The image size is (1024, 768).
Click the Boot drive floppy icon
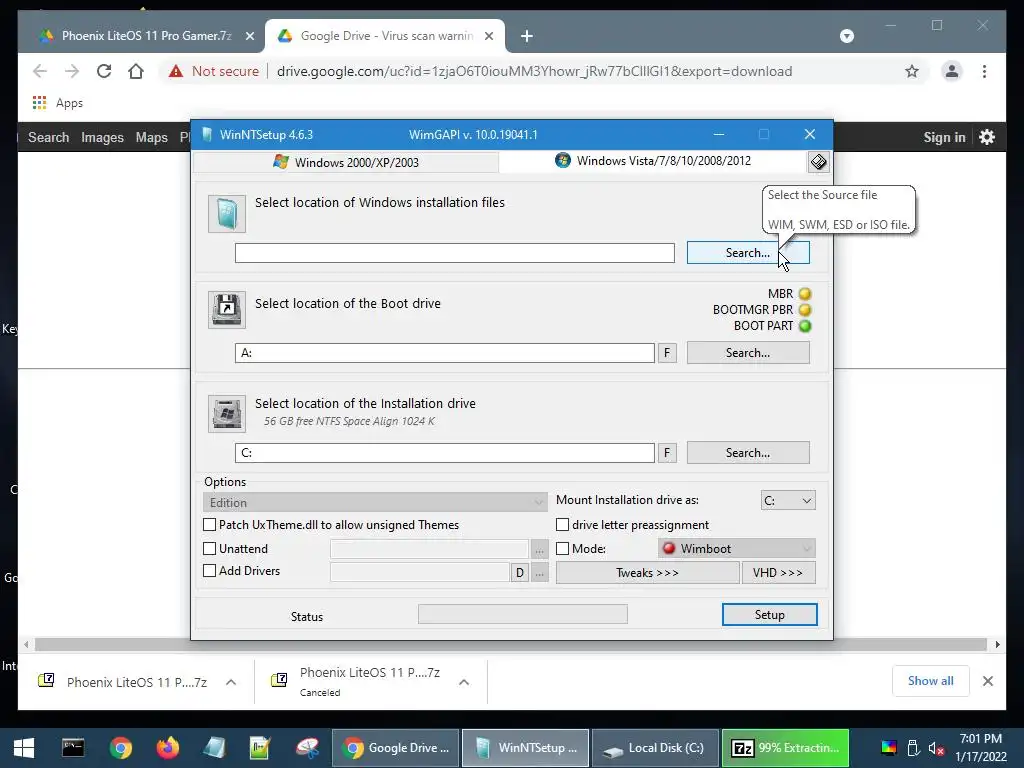(227, 310)
